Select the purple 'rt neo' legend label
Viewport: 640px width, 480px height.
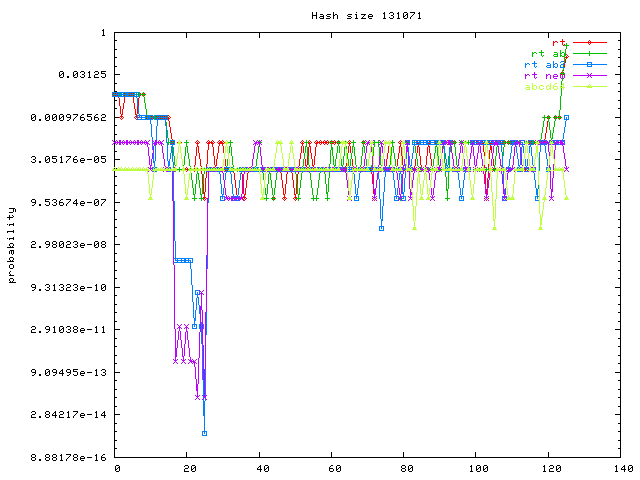click(x=545, y=76)
